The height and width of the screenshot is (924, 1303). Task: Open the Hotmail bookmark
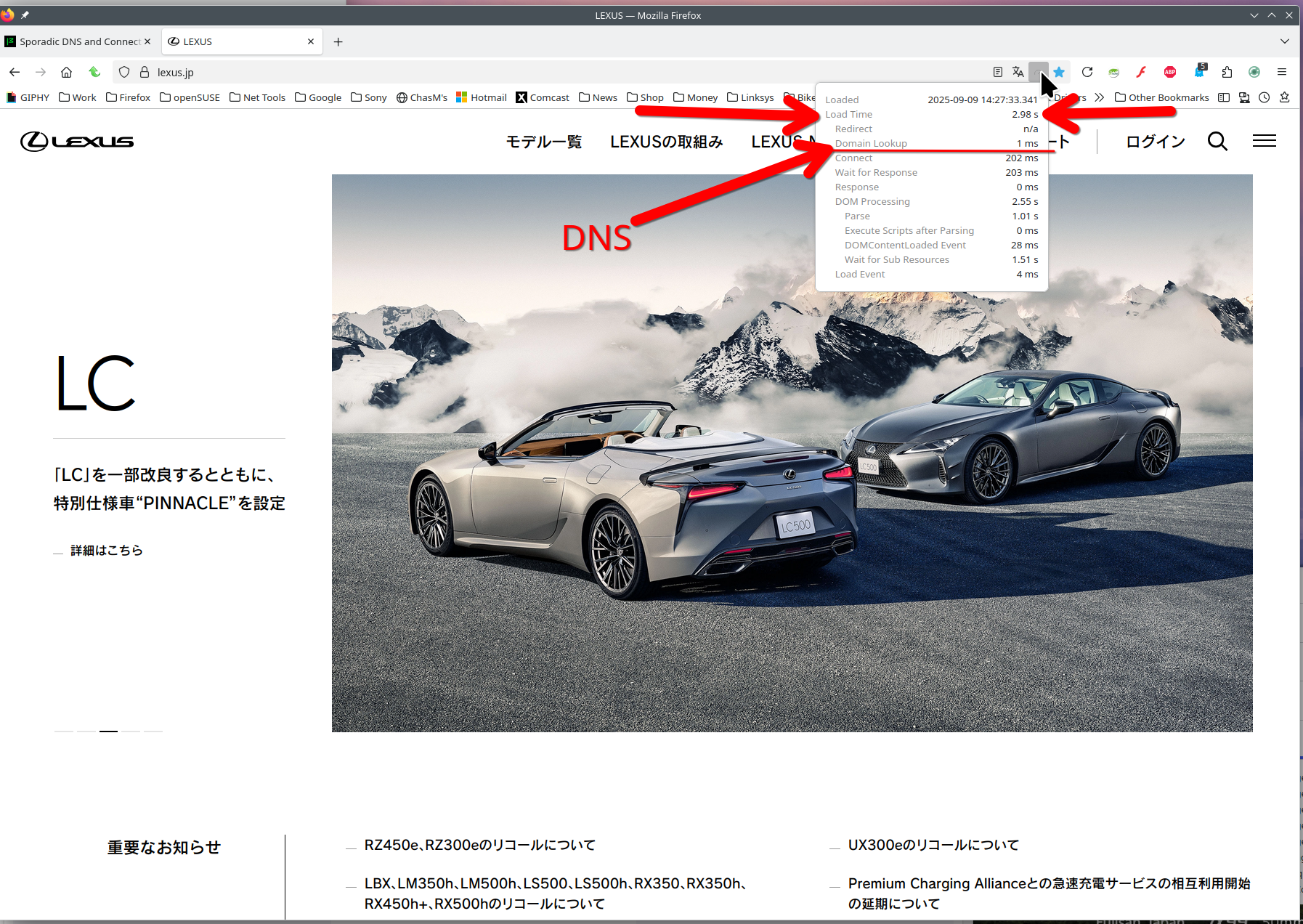482,97
